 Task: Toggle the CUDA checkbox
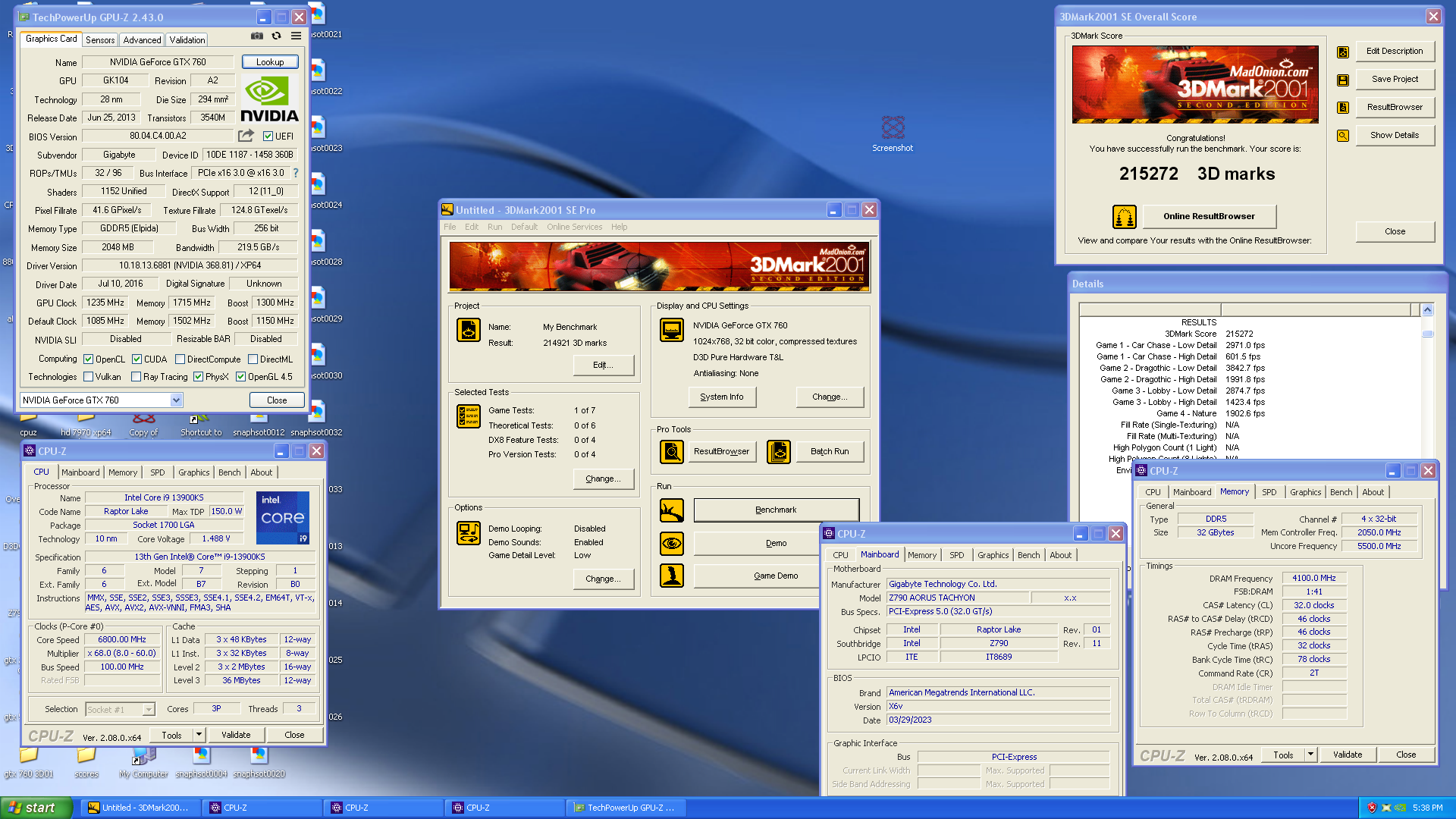[x=137, y=359]
